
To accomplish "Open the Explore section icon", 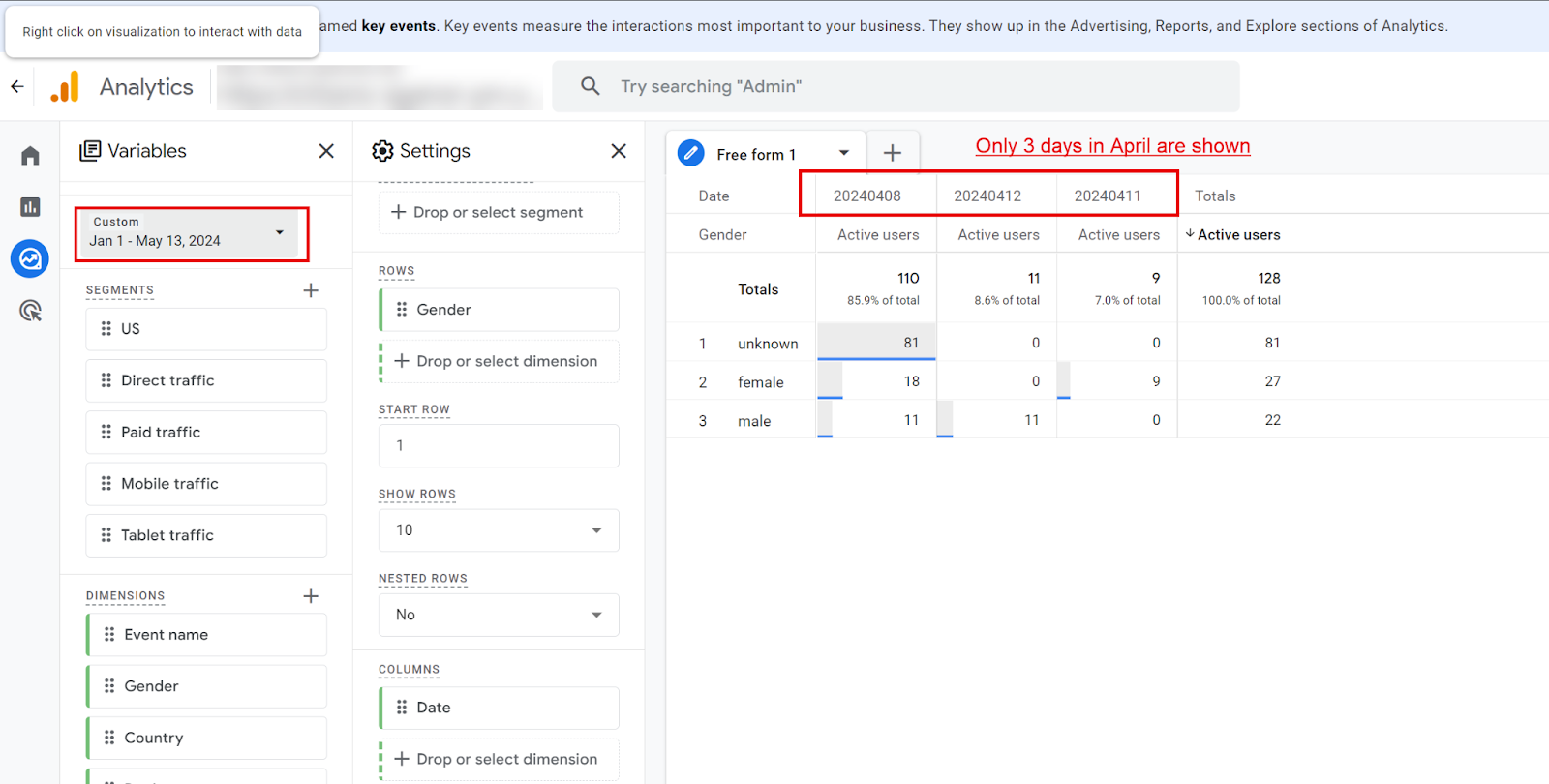I will (x=30, y=258).
